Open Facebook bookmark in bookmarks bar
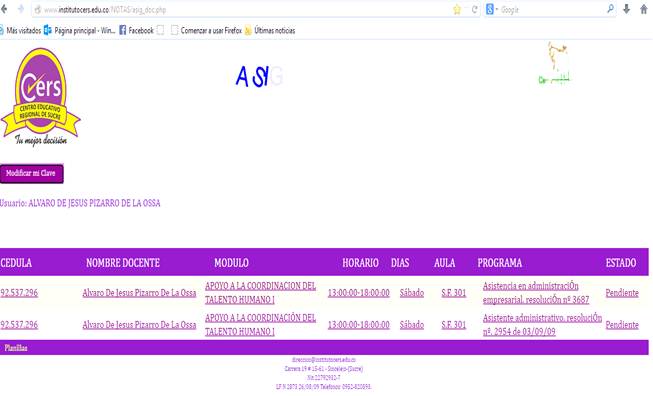Screen dimensions: 653x396 [137, 30]
